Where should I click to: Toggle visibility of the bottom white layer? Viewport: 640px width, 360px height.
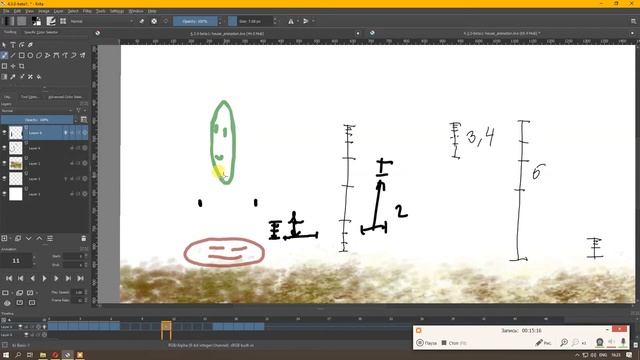click(x=4, y=194)
